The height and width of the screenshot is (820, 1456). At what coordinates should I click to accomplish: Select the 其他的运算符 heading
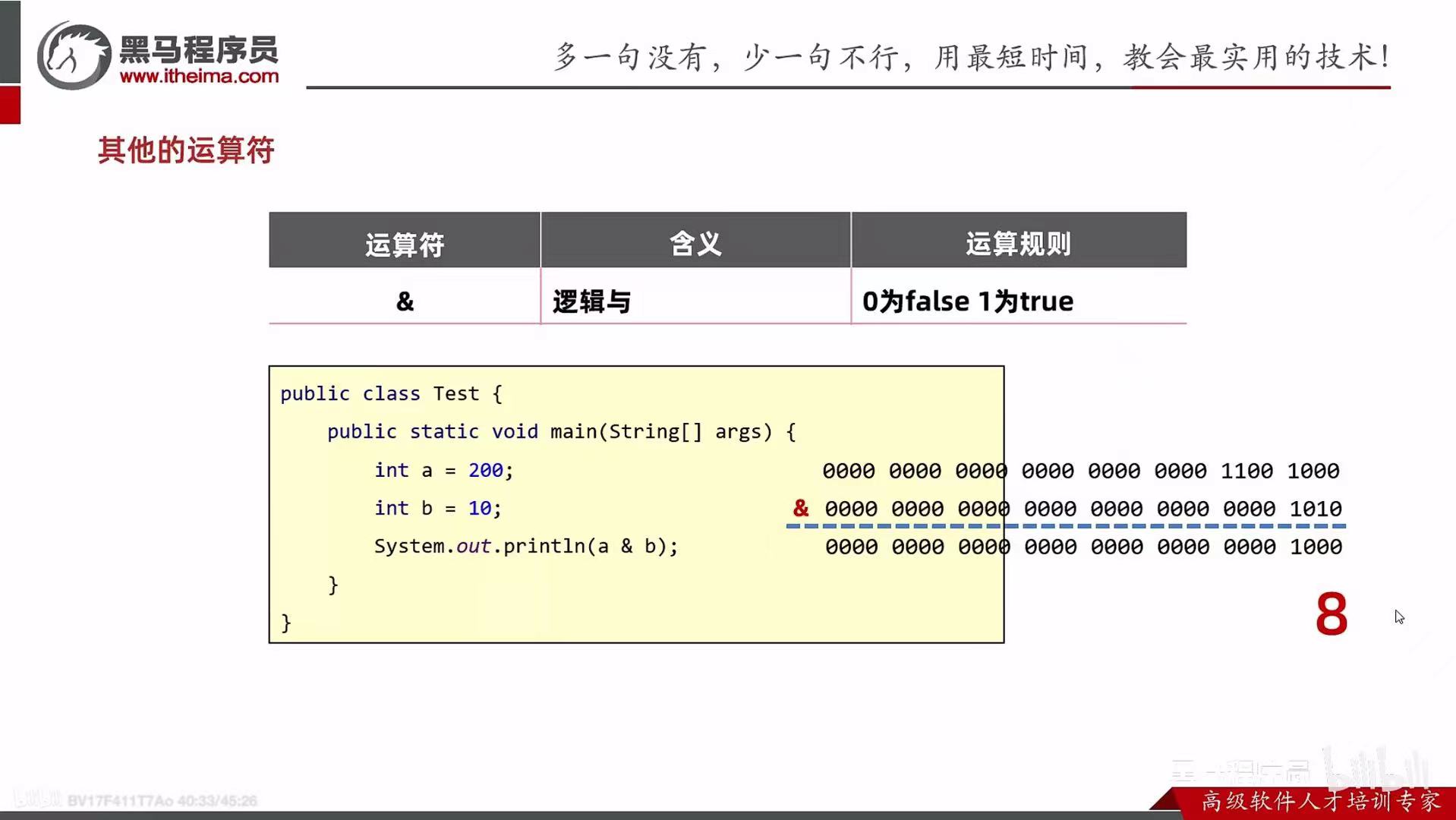tap(187, 150)
